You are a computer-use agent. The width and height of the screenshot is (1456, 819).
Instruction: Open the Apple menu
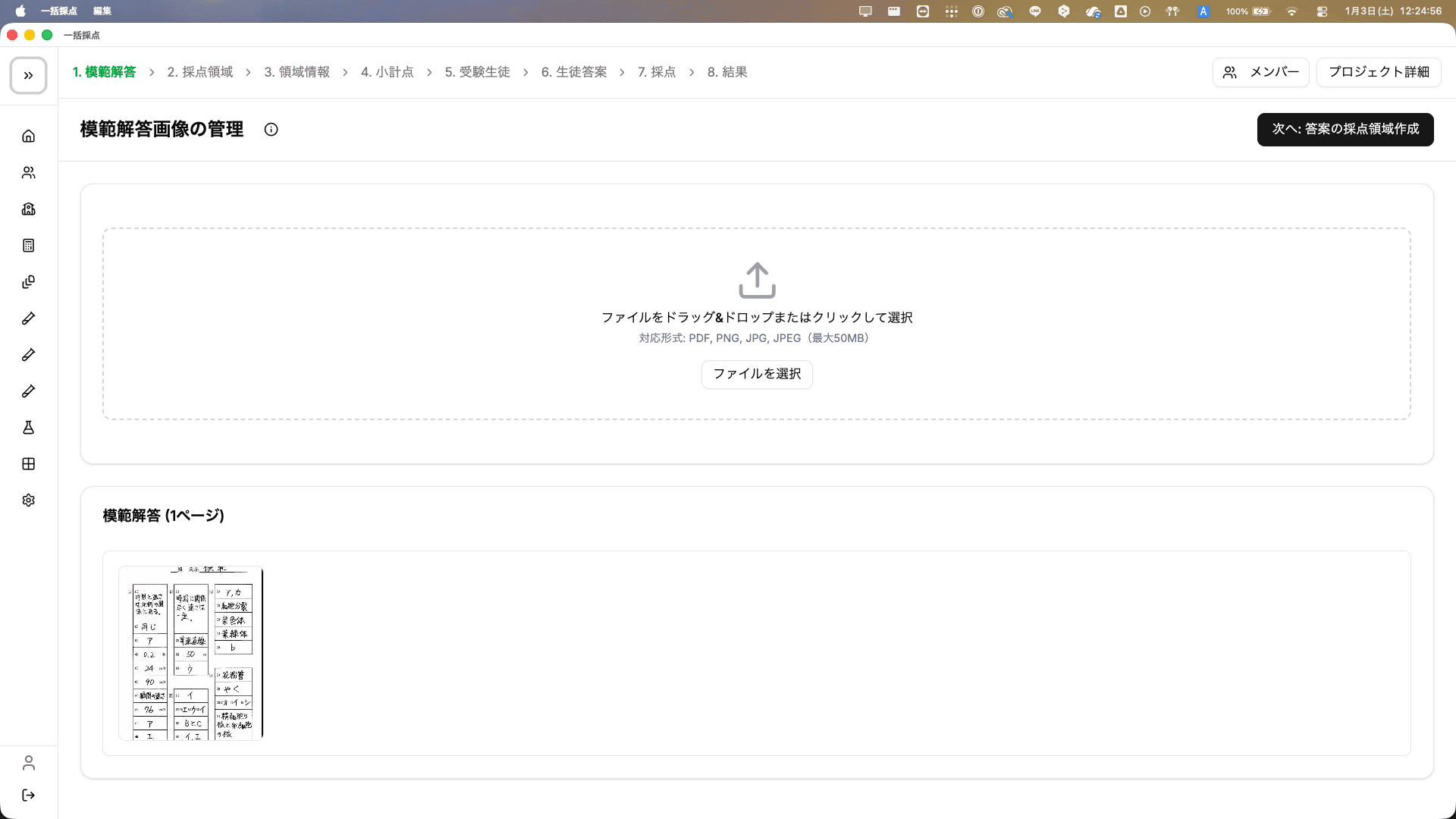tap(20, 11)
